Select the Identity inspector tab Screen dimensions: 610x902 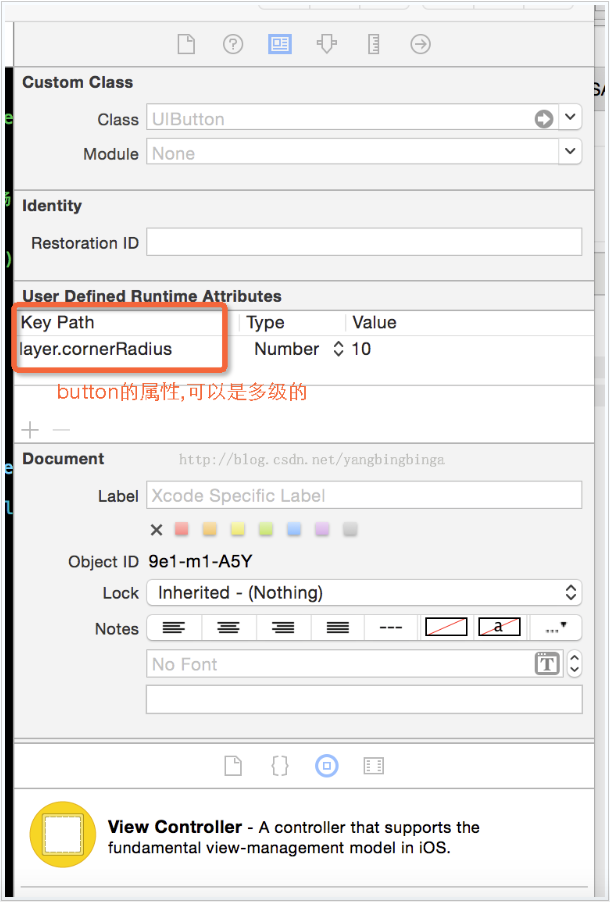pyautogui.click(x=280, y=44)
